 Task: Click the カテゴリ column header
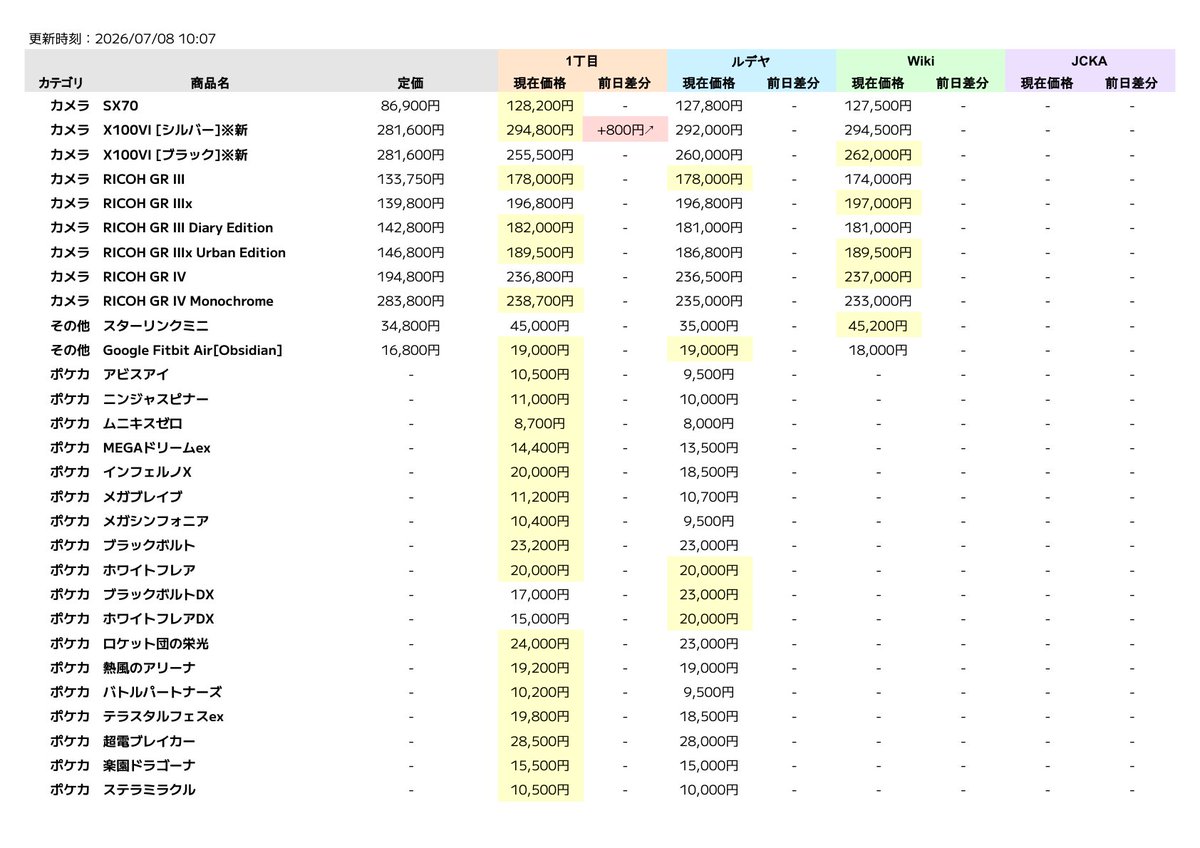coord(61,84)
